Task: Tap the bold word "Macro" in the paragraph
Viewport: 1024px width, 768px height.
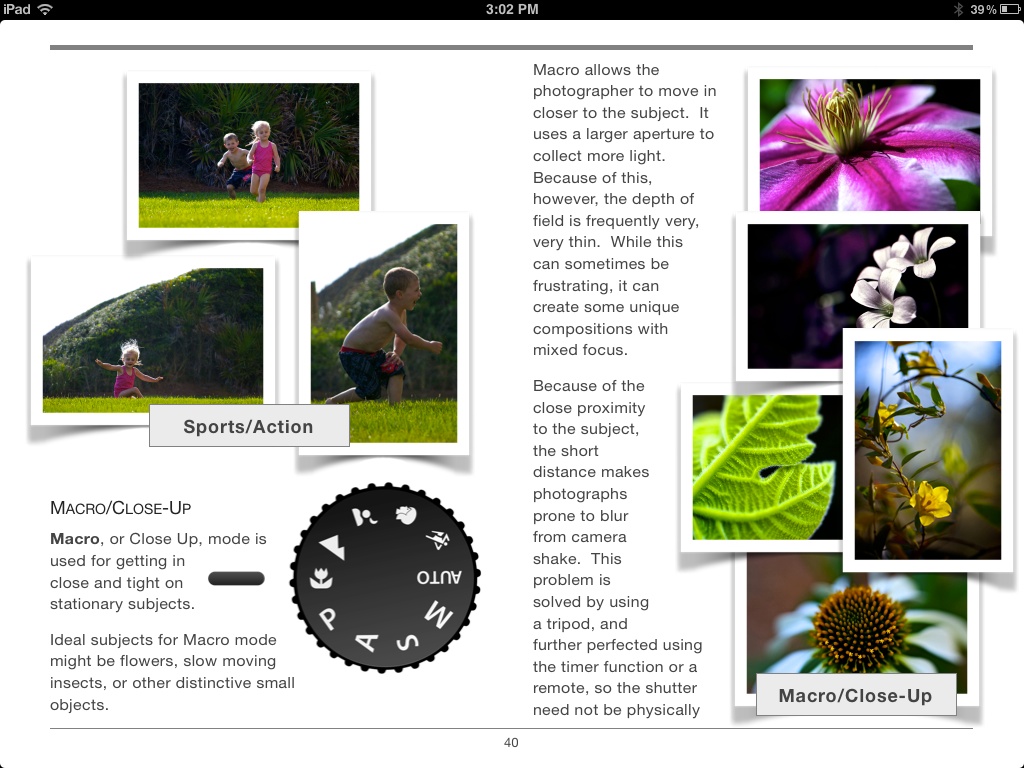Action: point(74,539)
